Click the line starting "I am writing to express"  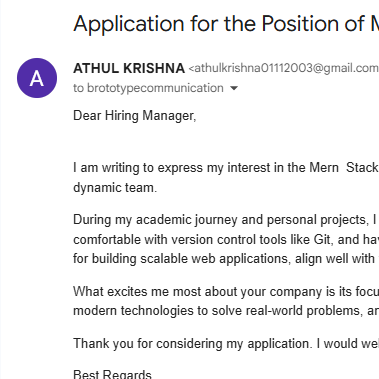click(226, 167)
